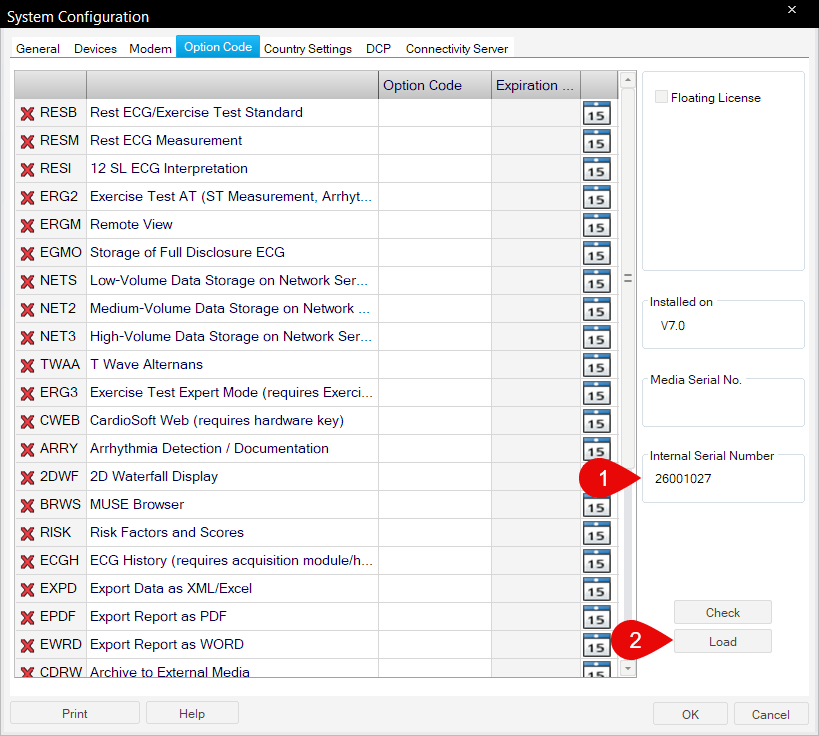Click red X status for NETS option
The width and height of the screenshot is (819, 736).
[x=27, y=281]
